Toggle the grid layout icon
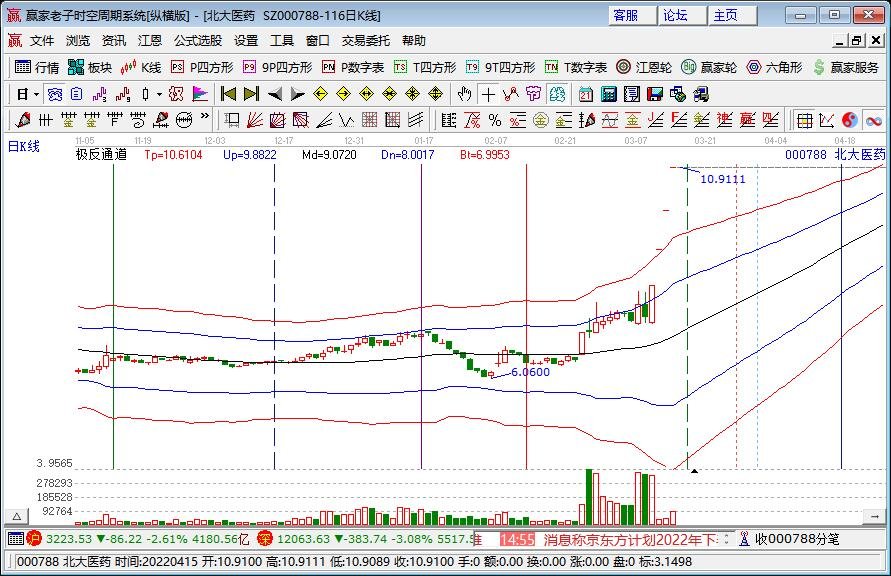This screenshot has width=891, height=576. click(x=804, y=120)
